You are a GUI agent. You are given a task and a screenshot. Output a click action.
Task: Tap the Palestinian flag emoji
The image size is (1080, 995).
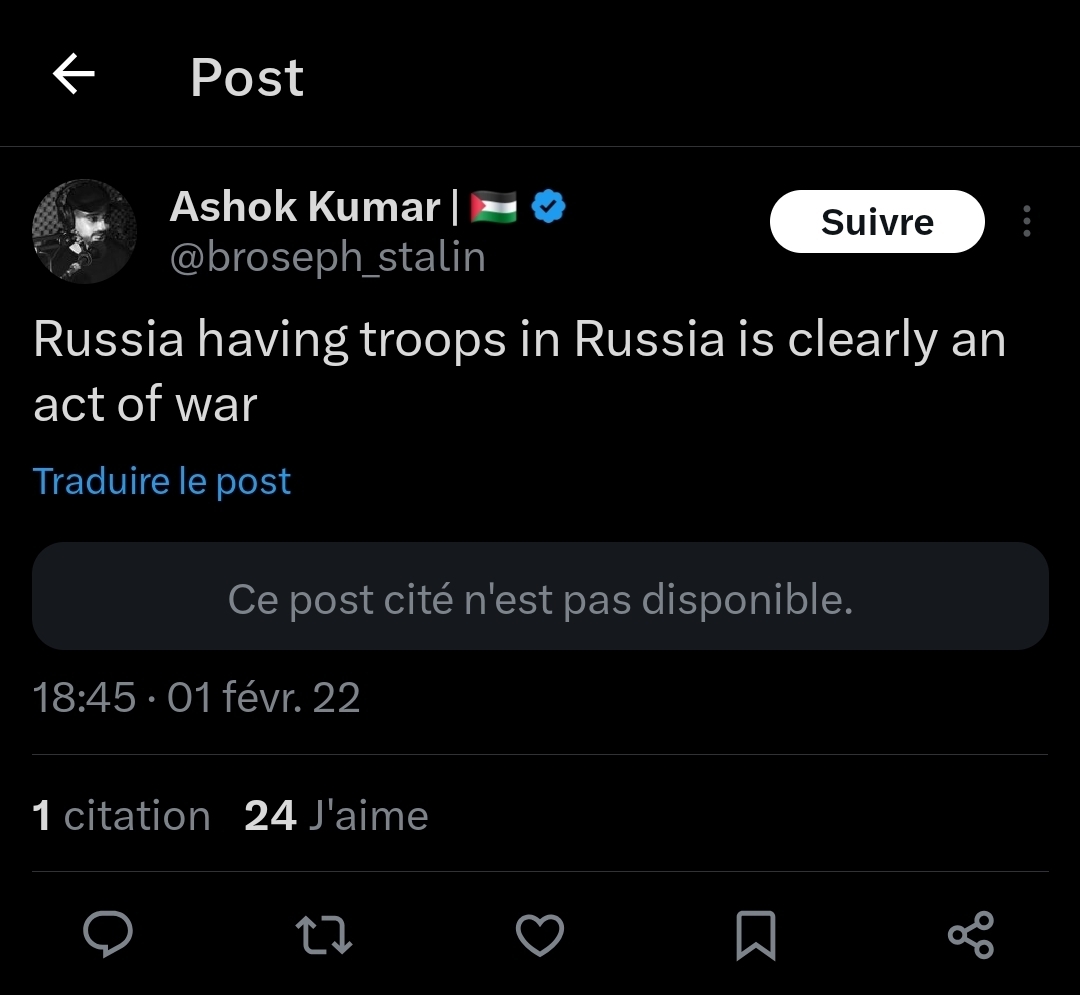click(493, 207)
